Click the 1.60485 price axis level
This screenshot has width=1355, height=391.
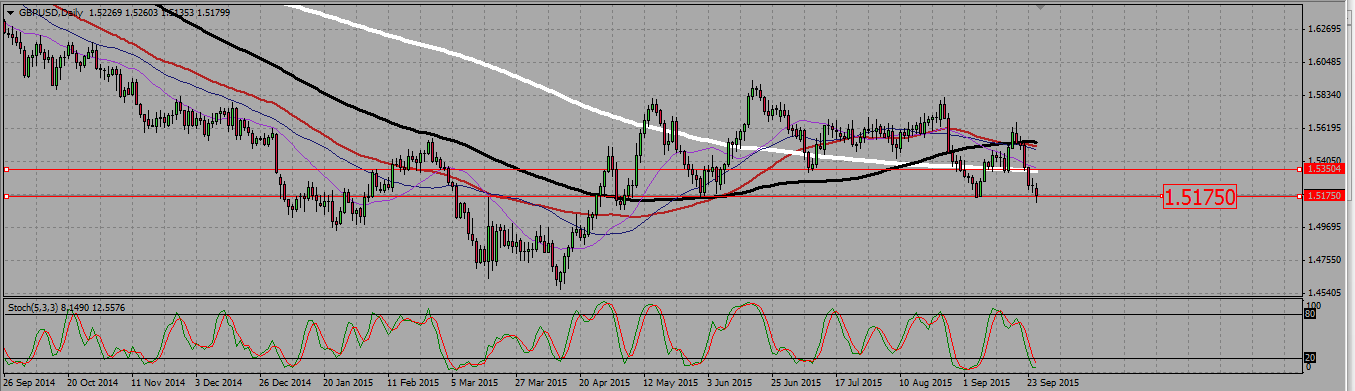point(1324,62)
